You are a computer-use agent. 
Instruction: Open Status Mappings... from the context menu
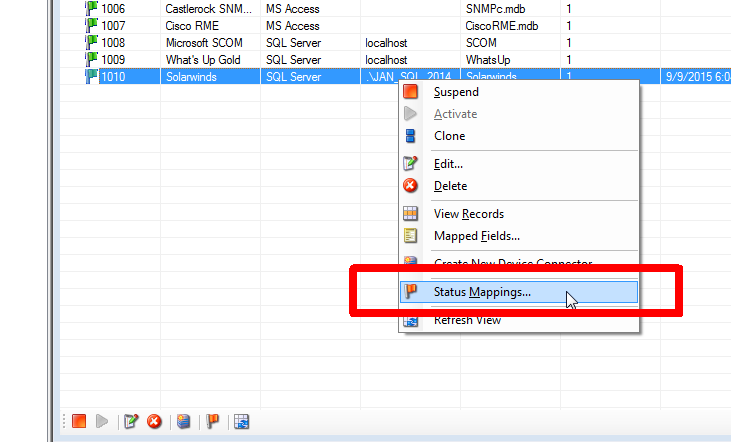pos(482,292)
